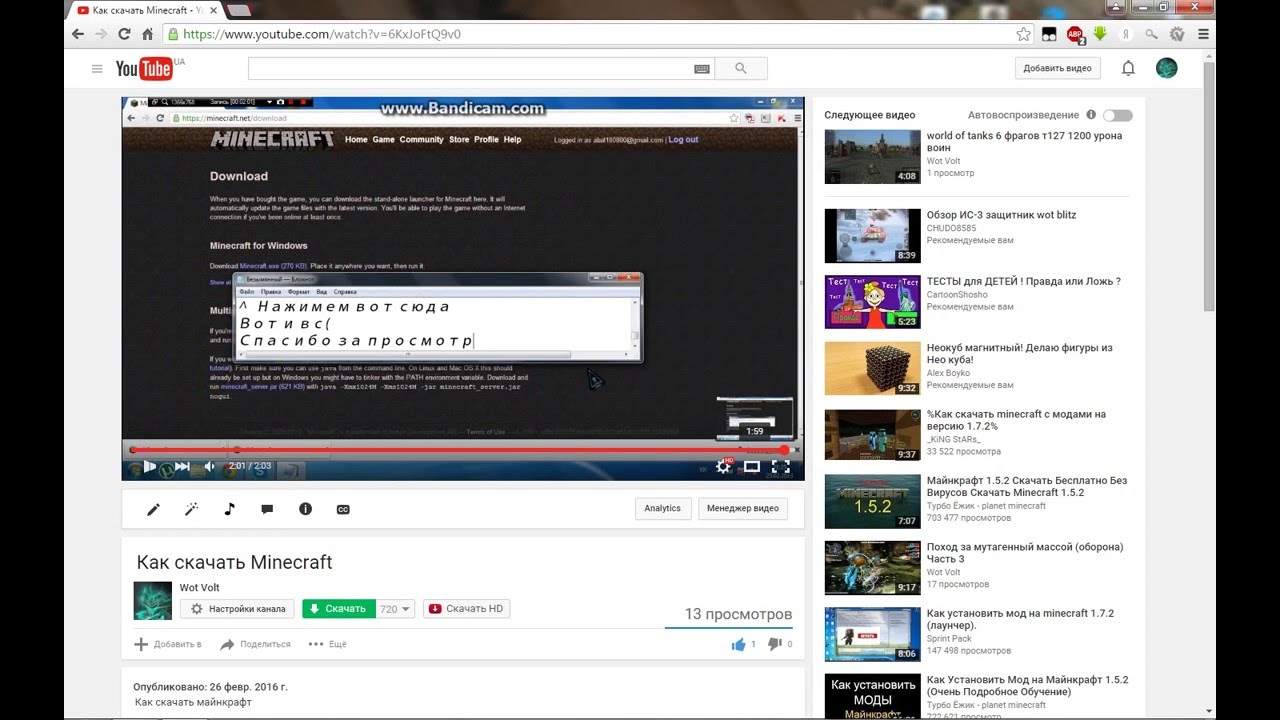Open Как установить мод на minecraft 1.7.2 thumbnail
The width and height of the screenshot is (1280, 720).
(872, 634)
